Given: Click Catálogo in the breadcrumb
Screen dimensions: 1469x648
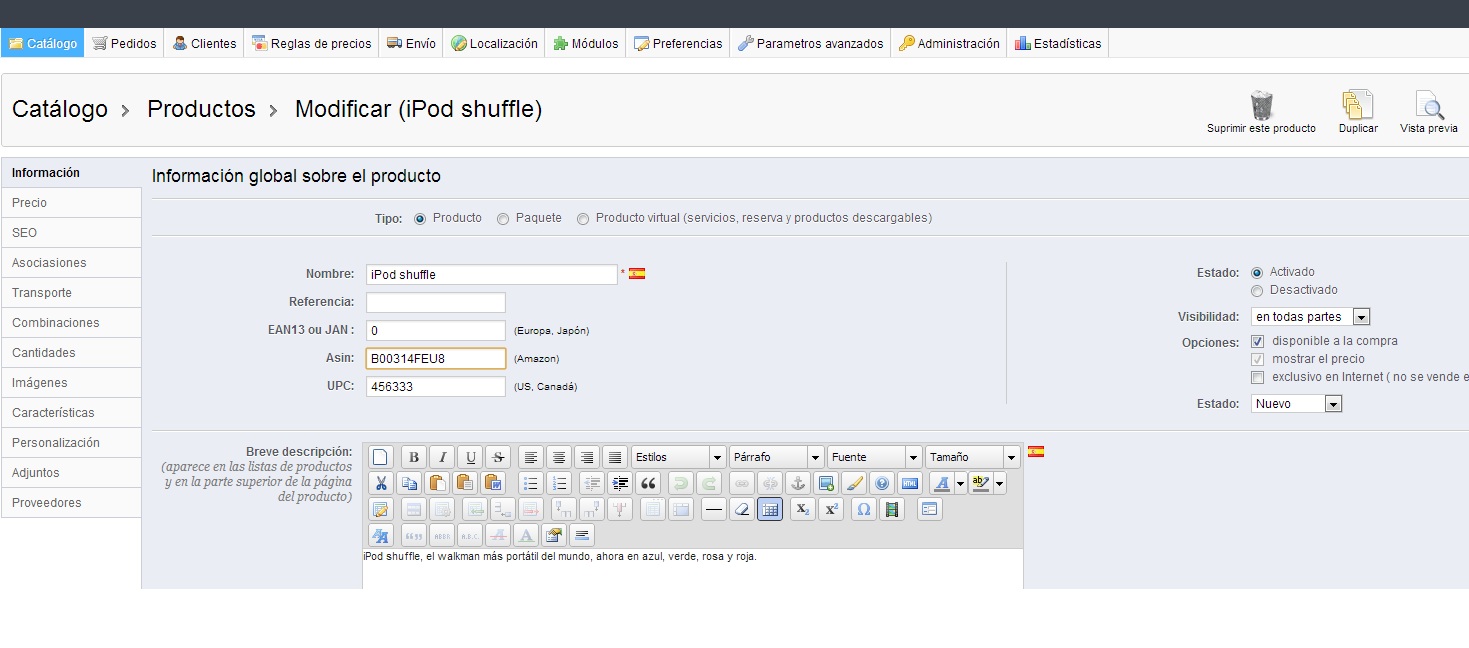Looking at the screenshot, I should [x=60, y=110].
